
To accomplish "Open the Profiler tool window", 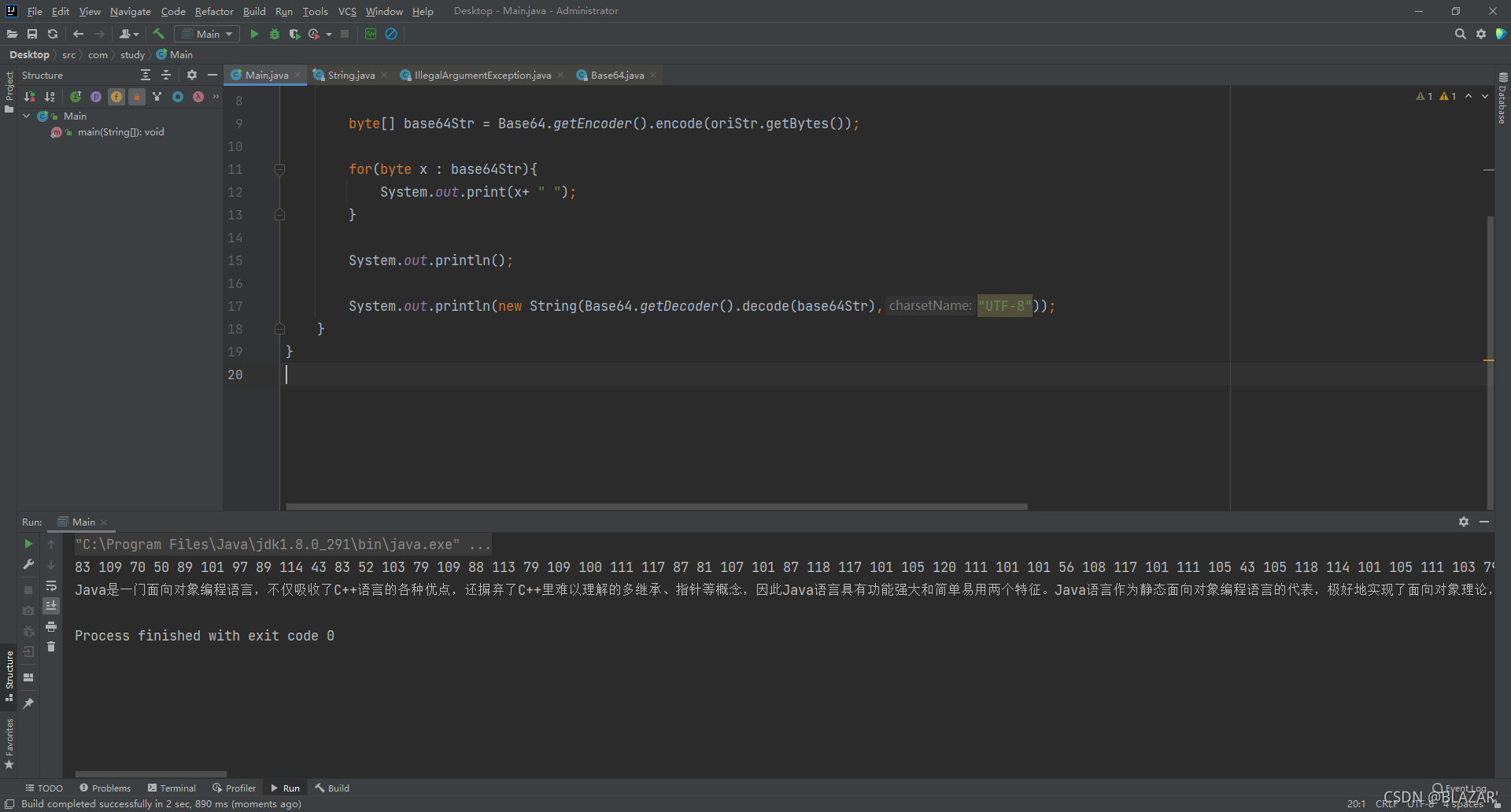I will tap(235, 788).
